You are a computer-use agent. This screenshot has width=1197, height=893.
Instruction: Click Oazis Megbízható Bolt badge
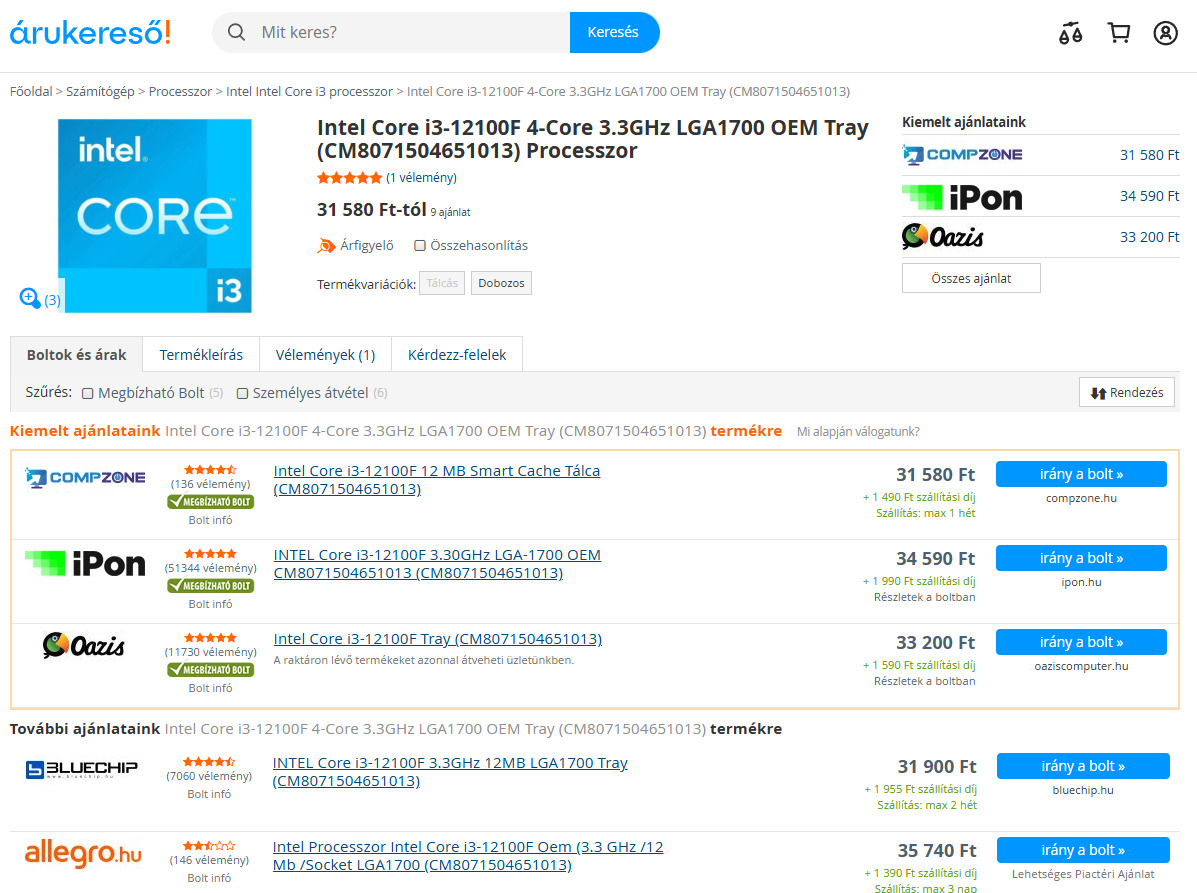click(211, 669)
